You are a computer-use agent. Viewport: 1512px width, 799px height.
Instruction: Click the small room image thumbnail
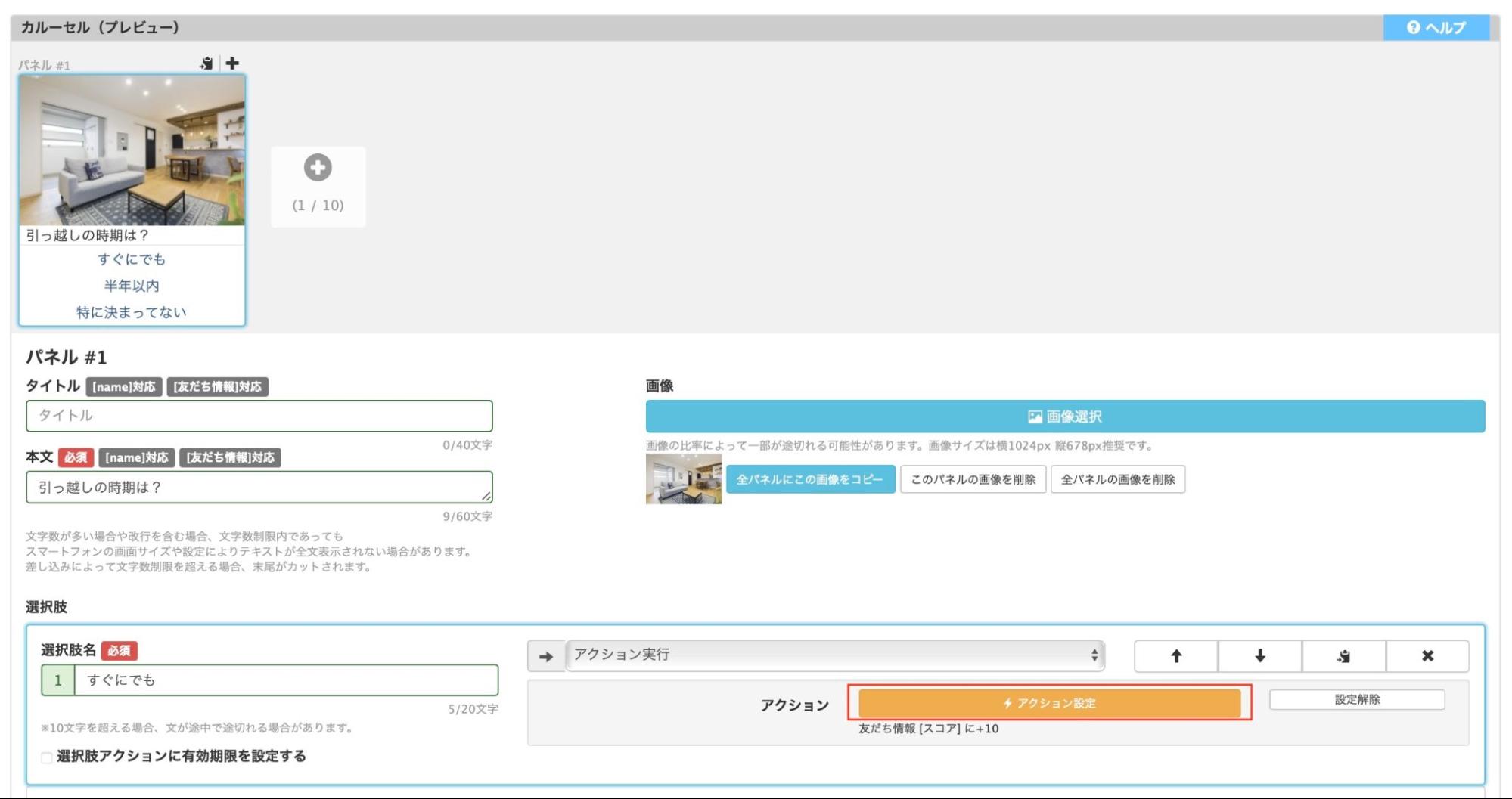tap(683, 478)
